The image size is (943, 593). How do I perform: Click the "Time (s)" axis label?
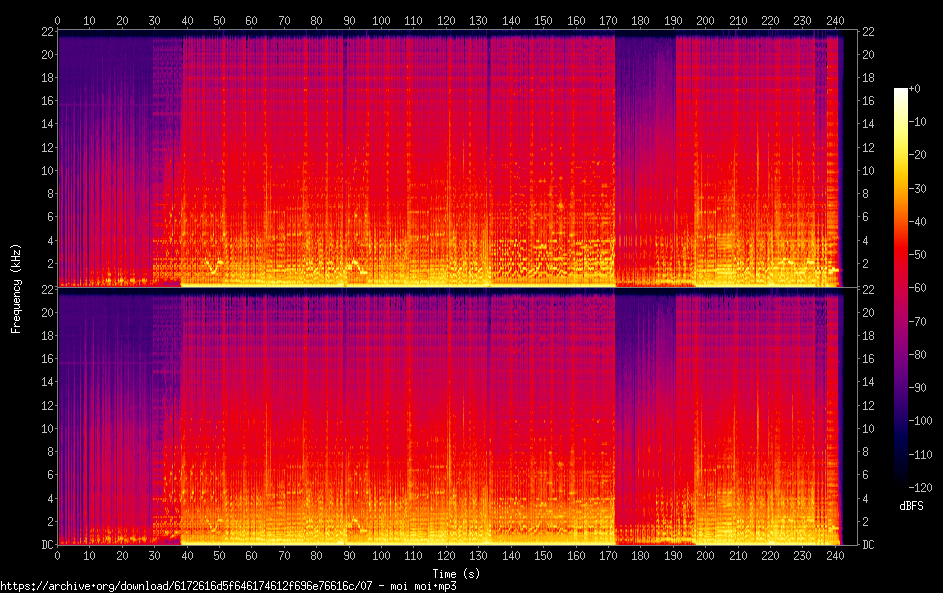point(457,573)
